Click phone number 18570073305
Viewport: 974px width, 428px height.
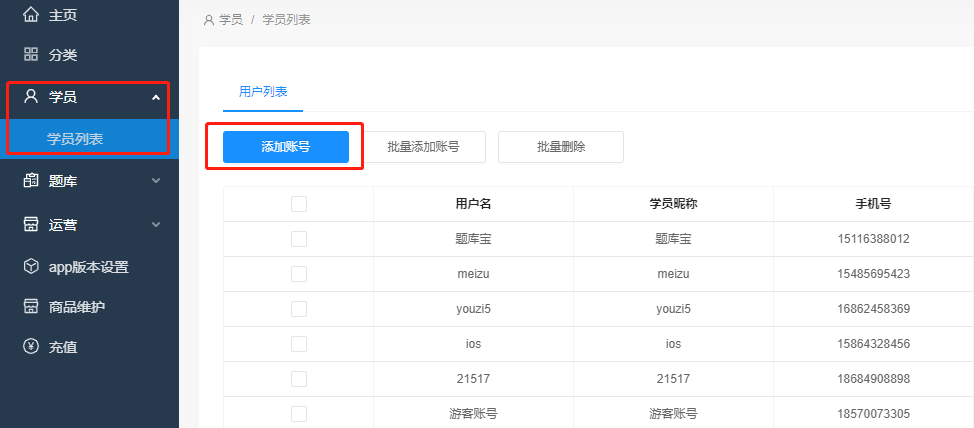point(873,414)
